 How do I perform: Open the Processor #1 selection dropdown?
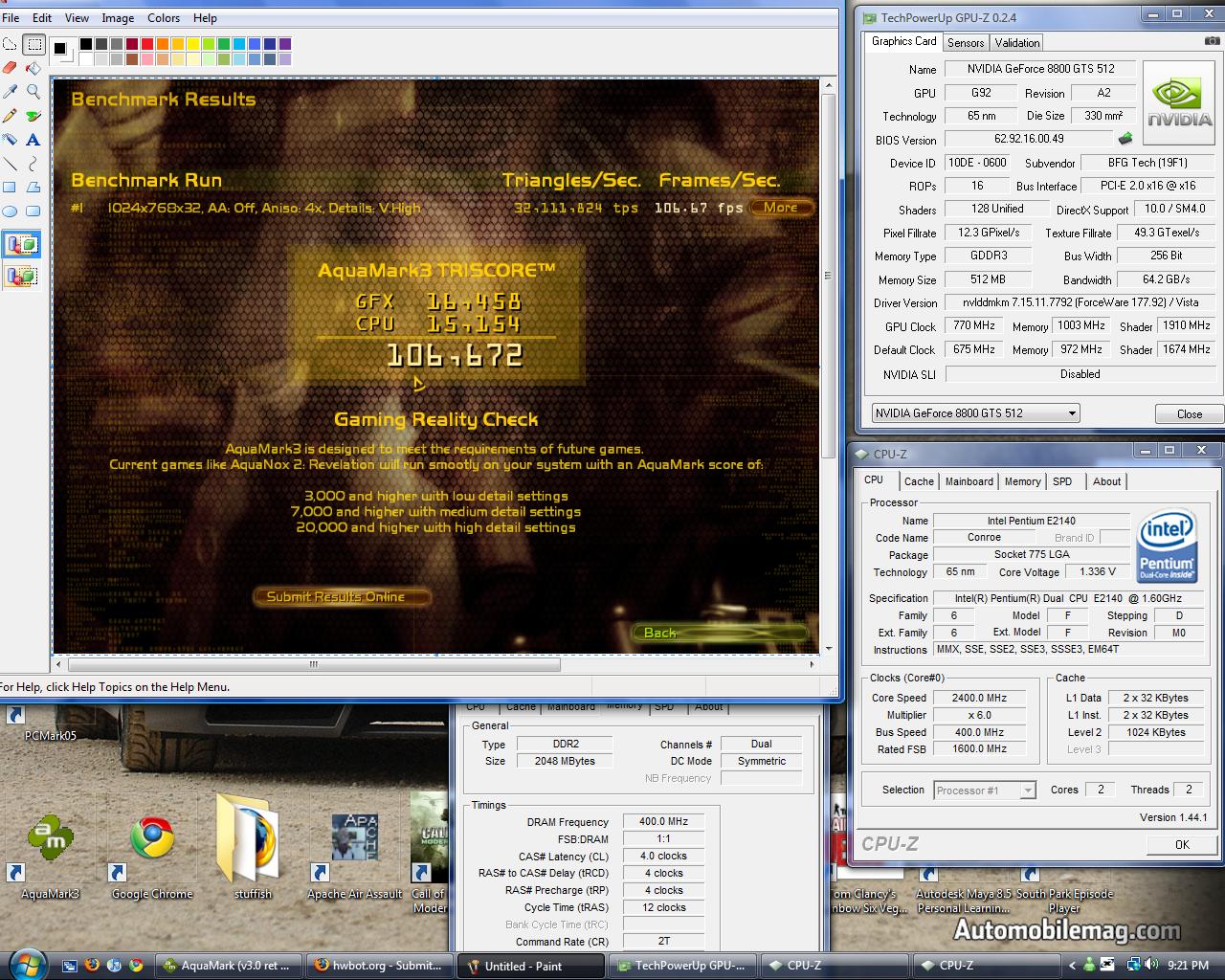985,791
